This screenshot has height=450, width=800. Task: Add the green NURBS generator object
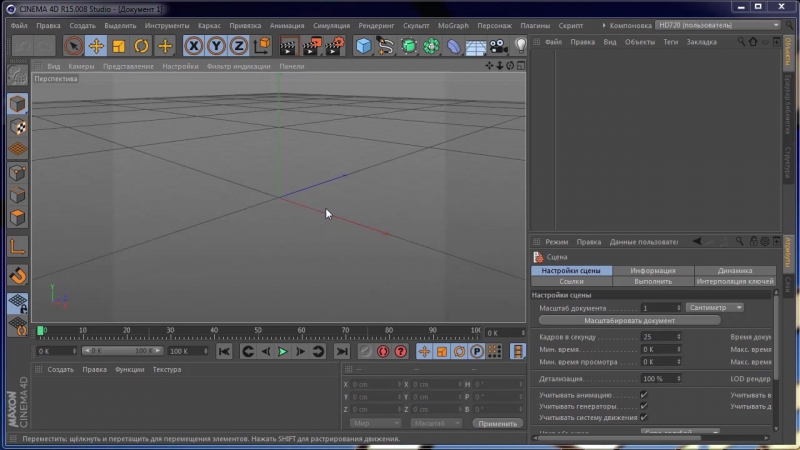point(409,46)
